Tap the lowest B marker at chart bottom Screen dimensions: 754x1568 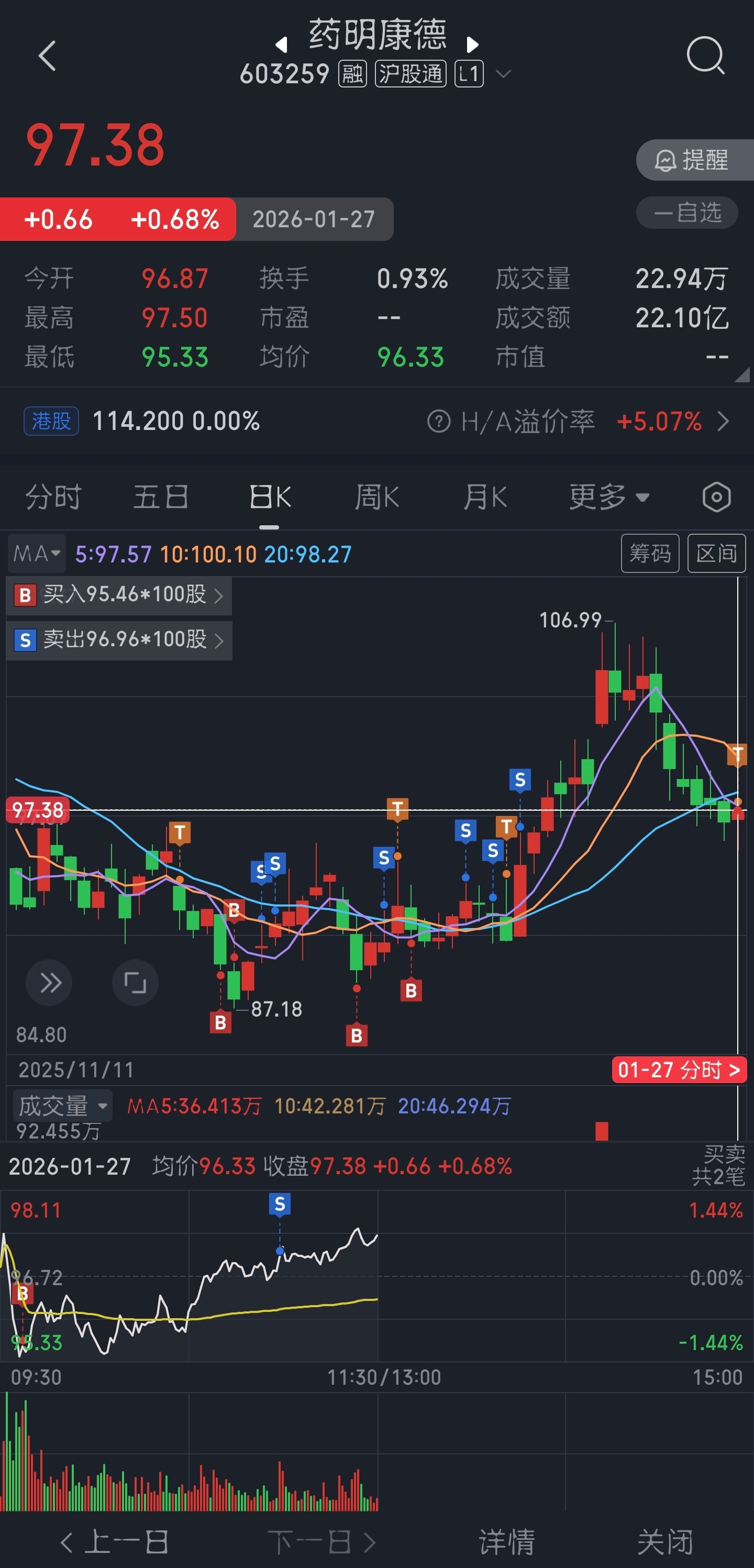[x=357, y=1035]
